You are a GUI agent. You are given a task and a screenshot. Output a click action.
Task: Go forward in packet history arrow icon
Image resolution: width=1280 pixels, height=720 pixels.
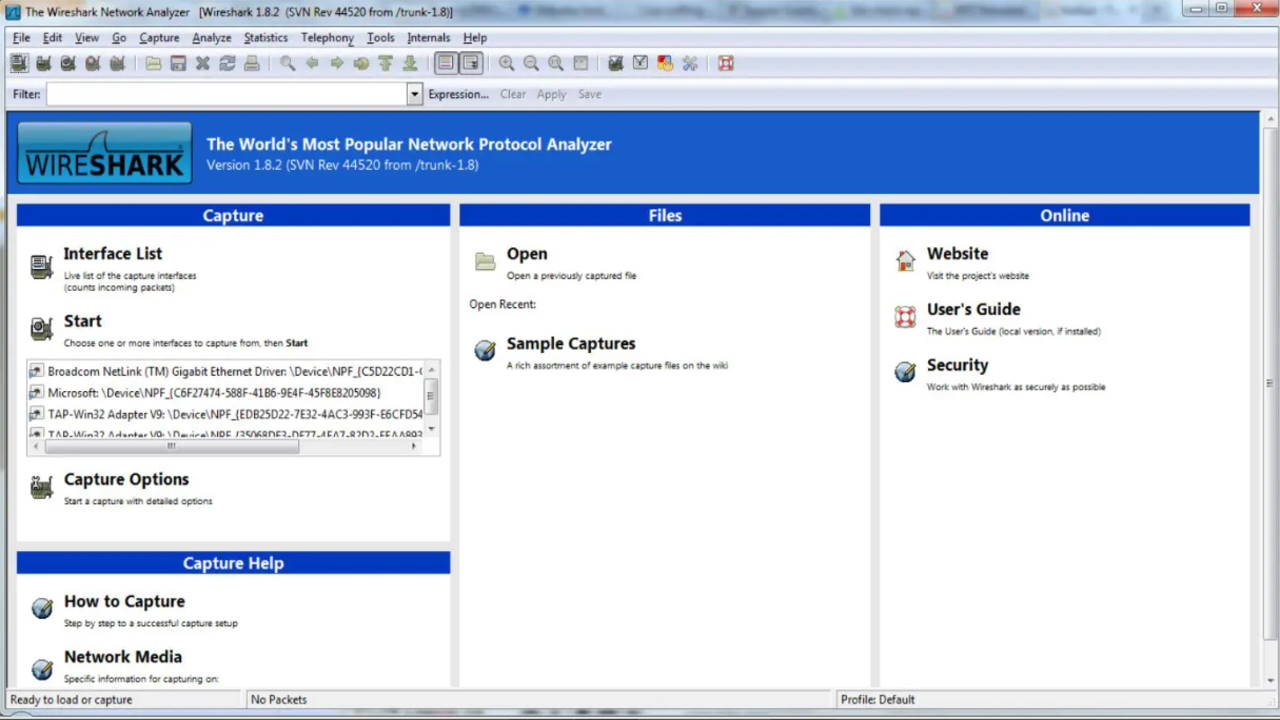click(337, 63)
